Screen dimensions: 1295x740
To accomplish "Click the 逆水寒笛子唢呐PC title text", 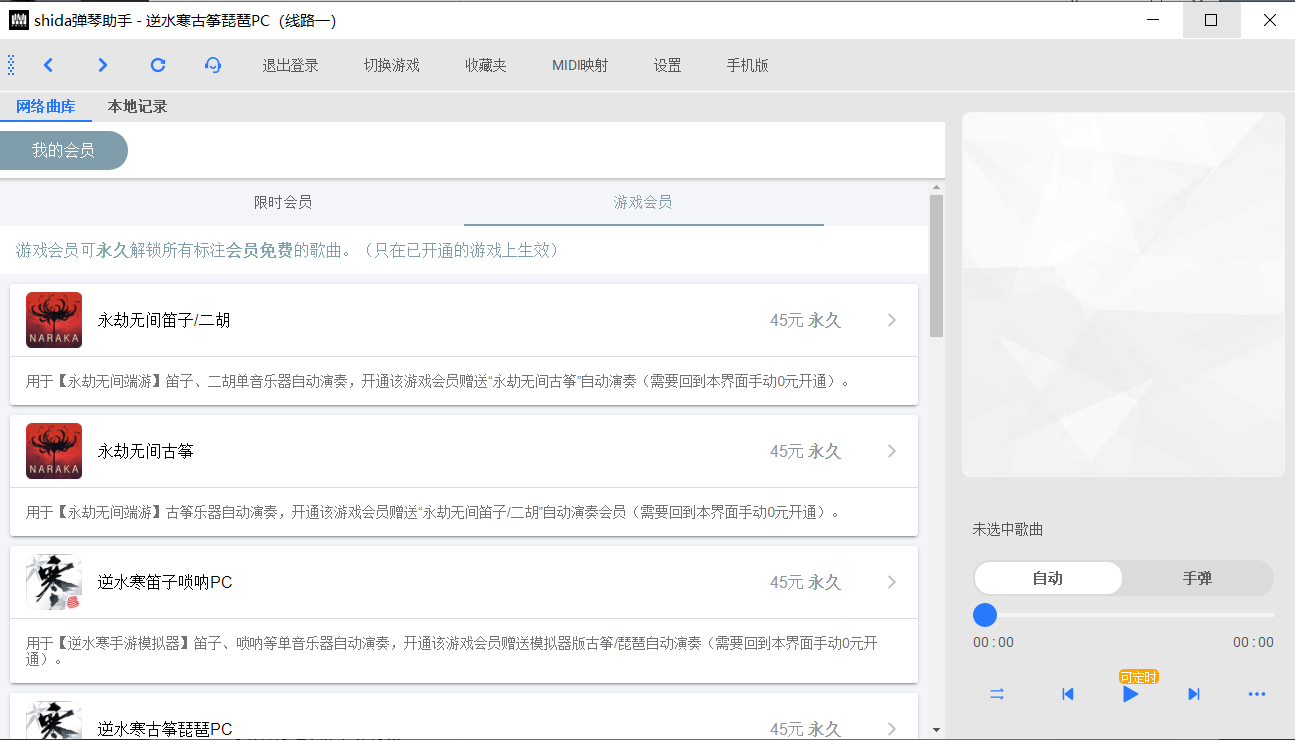I will [x=165, y=582].
